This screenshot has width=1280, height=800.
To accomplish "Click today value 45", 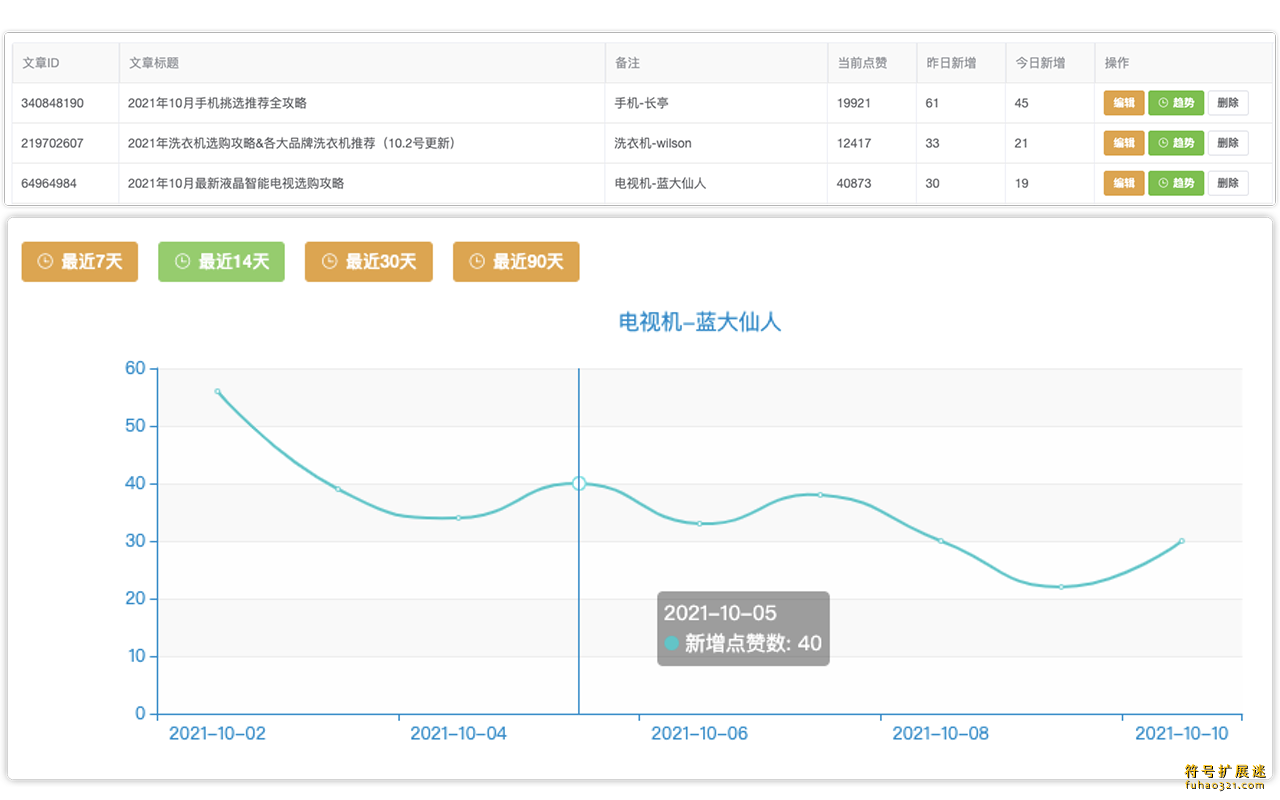I will (1021, 103).
